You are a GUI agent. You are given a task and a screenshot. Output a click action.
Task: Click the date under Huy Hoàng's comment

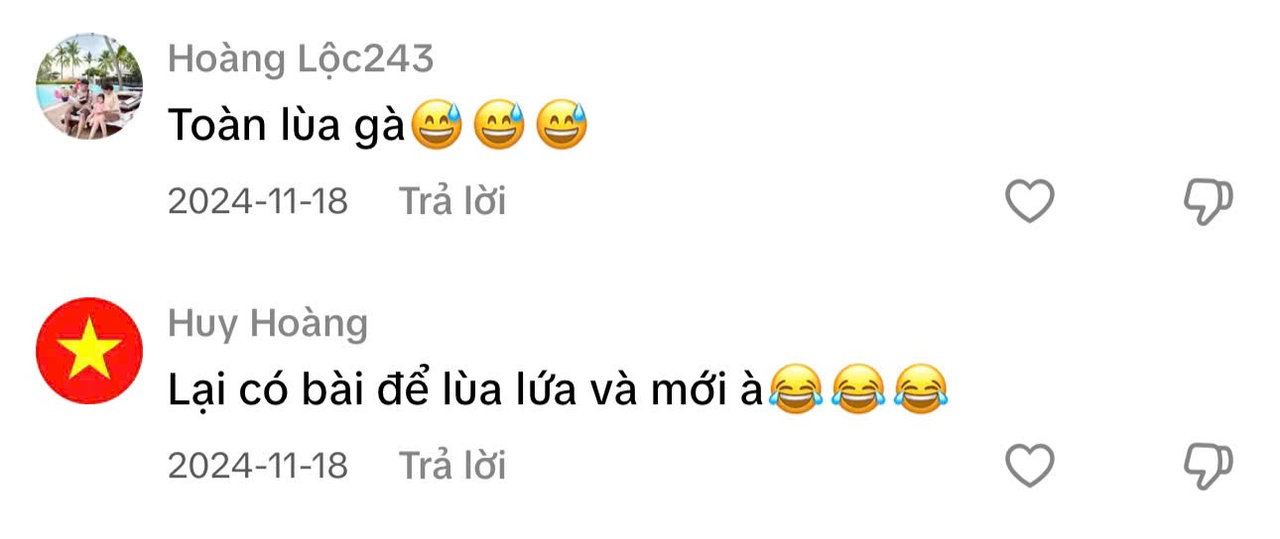(x=258, y=466)
